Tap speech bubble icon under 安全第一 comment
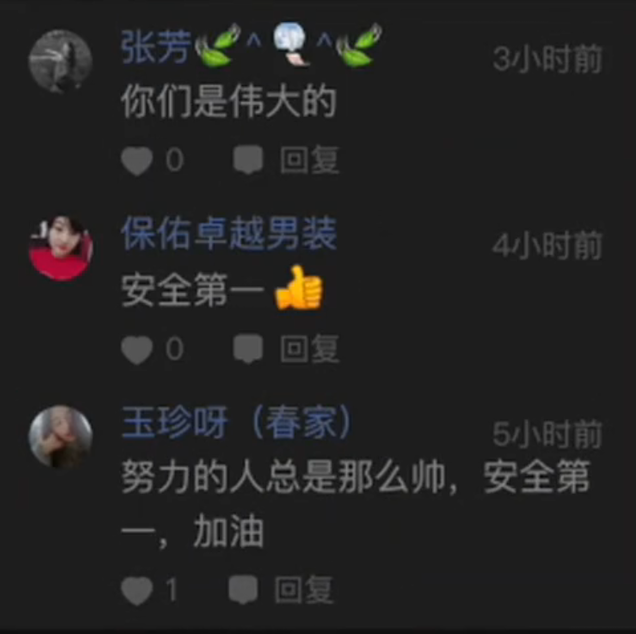 (x=248, y=349)
